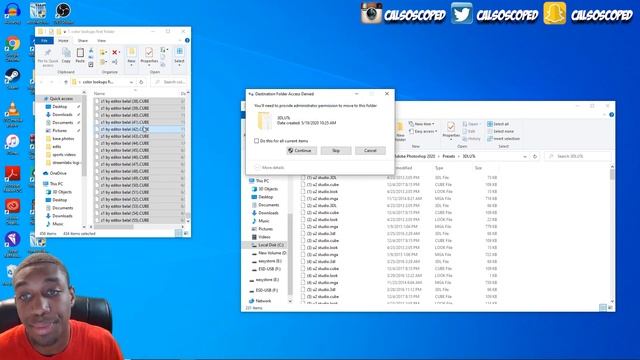The width and height of the screenshot is (640, 360).
Task: Click New folder in the 3DLUTs window ribbon
Action: (x=400, y=131)
